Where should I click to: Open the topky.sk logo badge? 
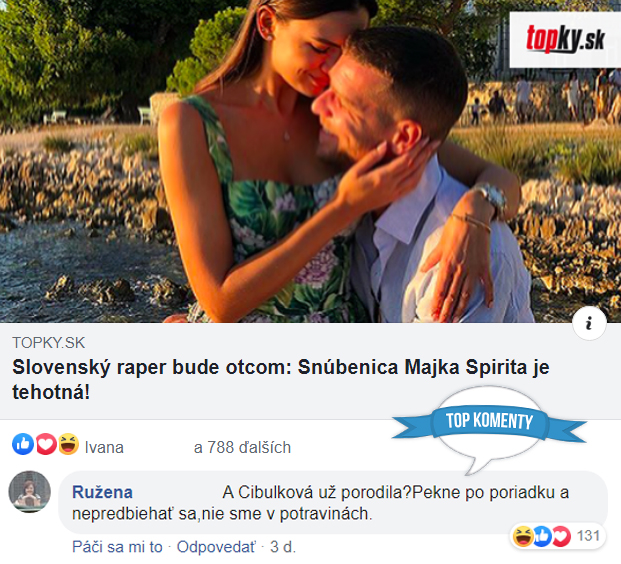(565, 39)
